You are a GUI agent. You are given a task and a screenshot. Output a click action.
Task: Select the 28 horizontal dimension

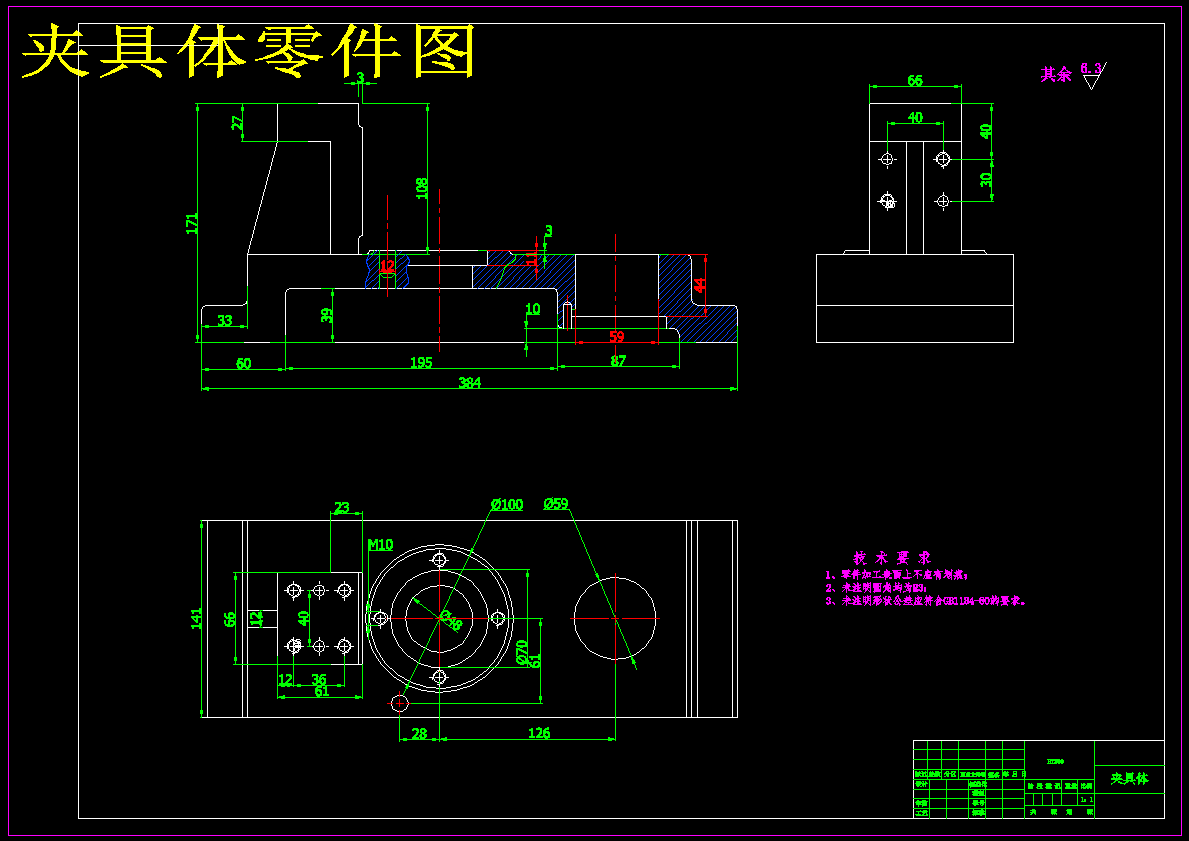point(419,733)
